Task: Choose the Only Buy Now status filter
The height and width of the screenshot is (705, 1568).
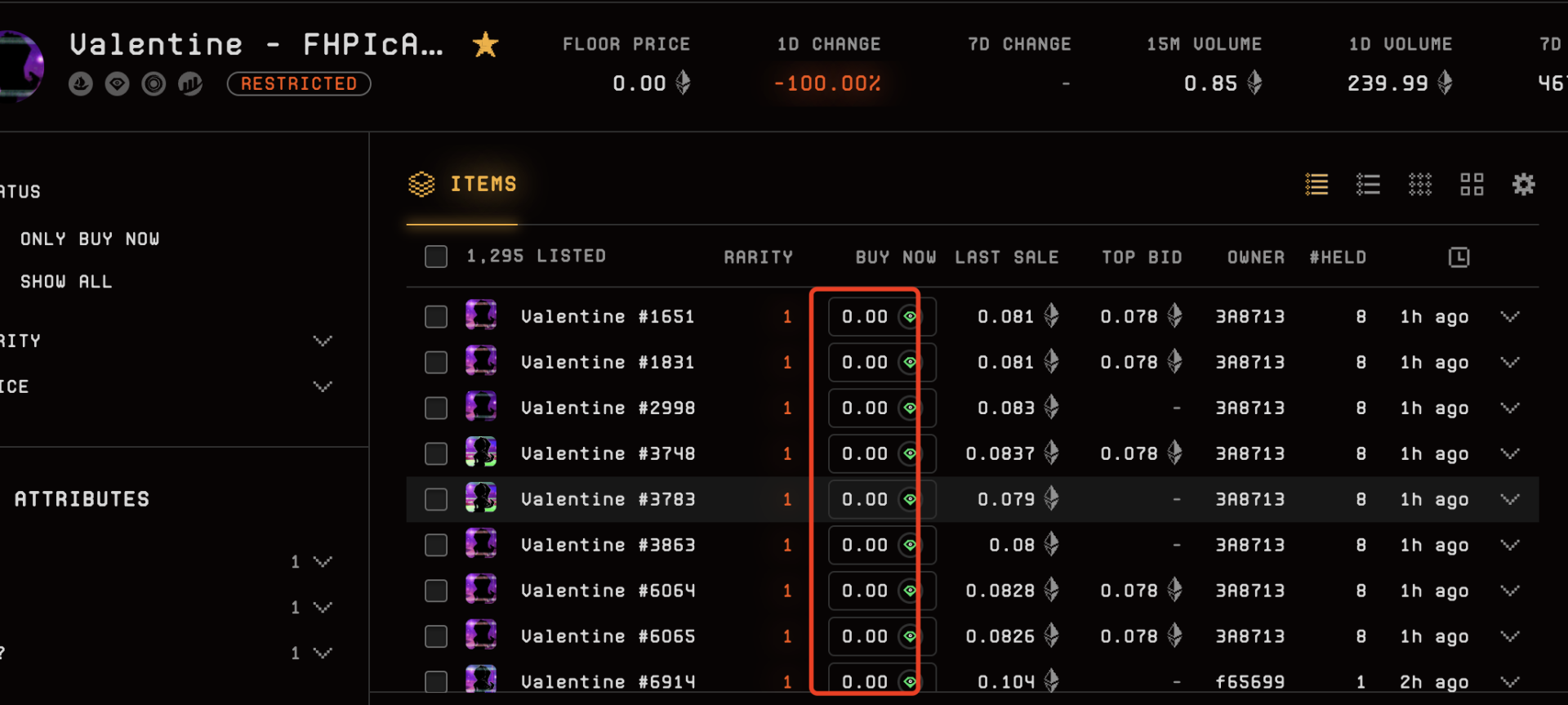Action: pyautogui.click(x=90, y=239)
